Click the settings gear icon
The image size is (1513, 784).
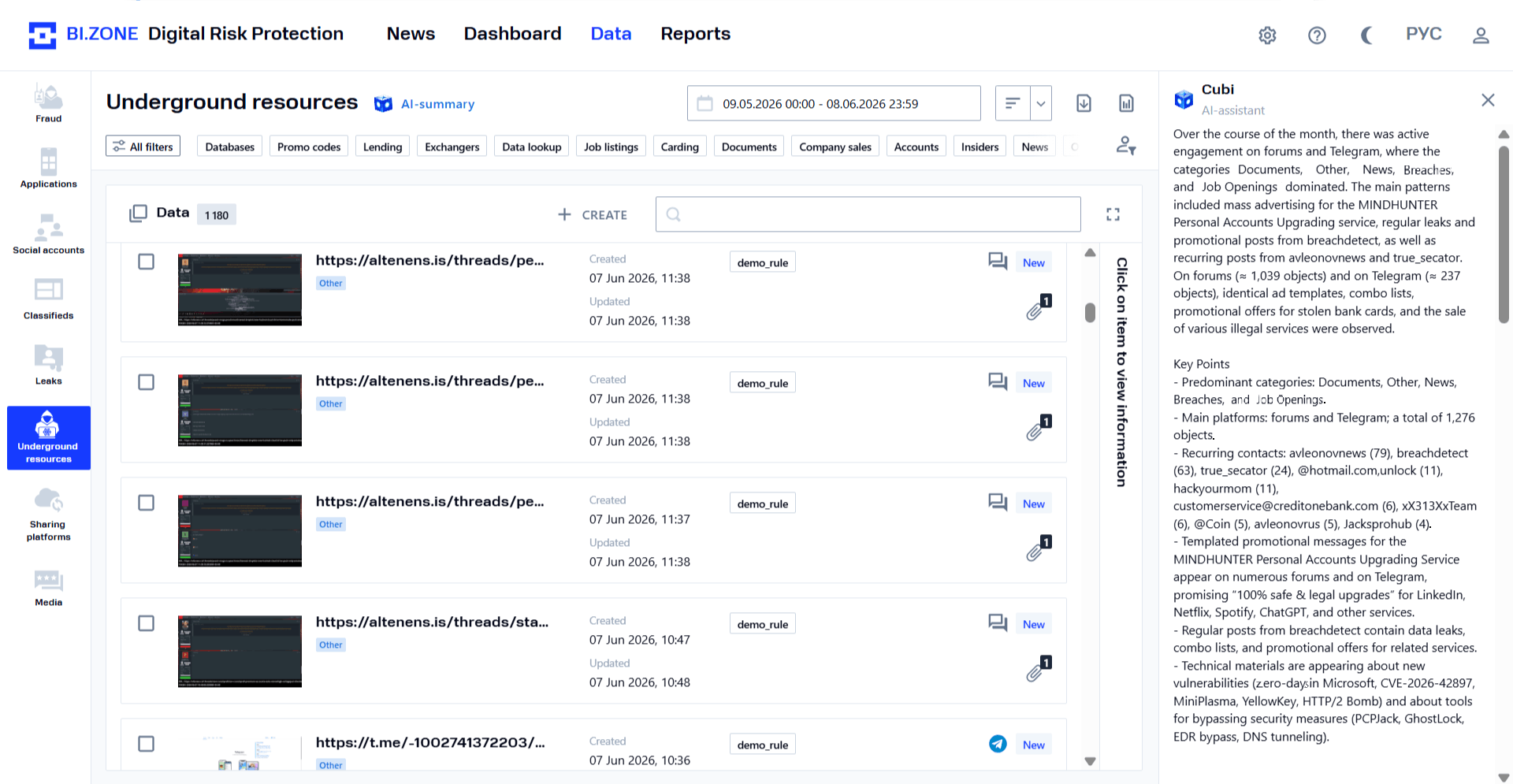[1267, 35]
